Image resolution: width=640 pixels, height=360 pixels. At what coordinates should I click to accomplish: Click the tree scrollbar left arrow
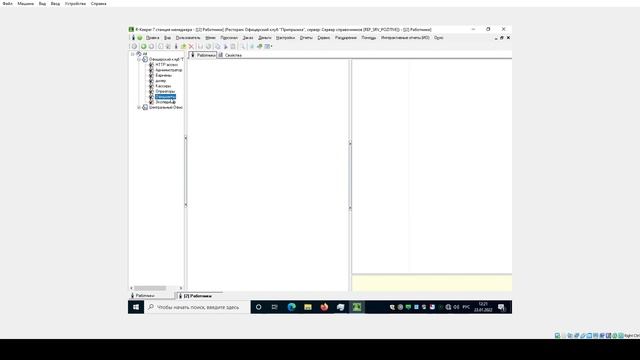[131, 288]
